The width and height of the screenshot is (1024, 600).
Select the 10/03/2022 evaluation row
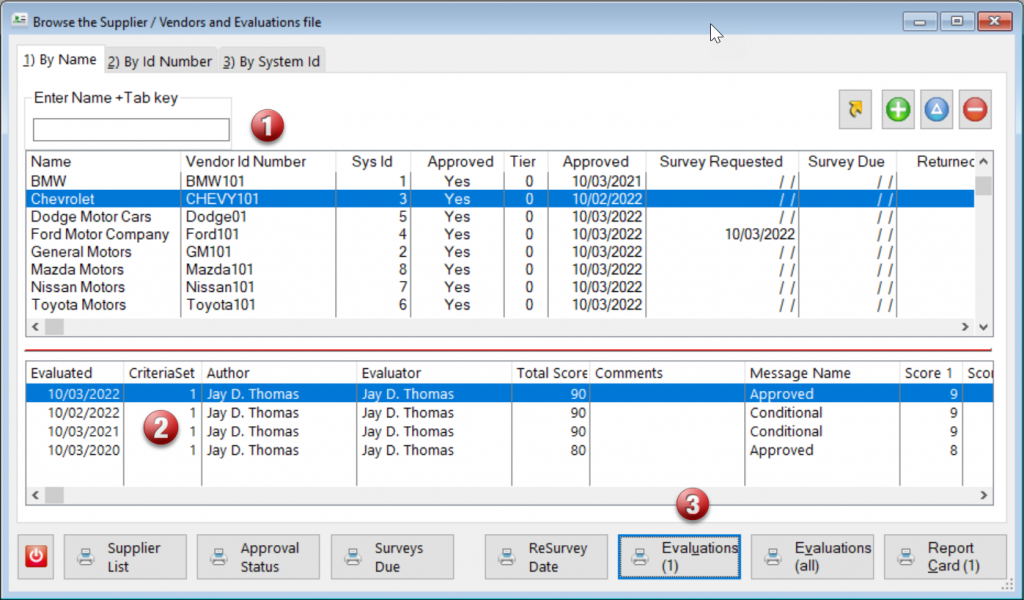[509, 394]
